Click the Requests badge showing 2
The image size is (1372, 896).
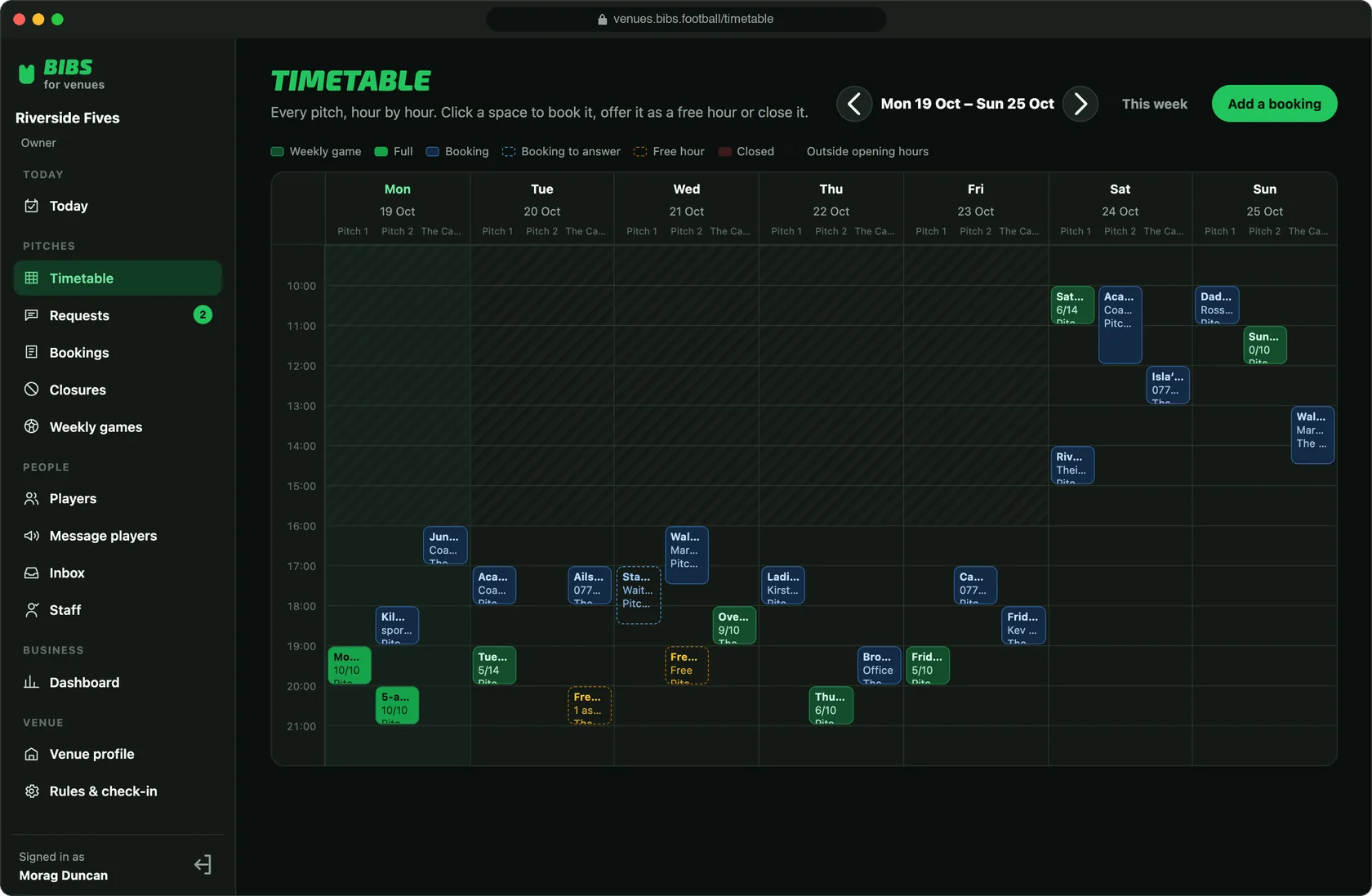click(203, 314)
